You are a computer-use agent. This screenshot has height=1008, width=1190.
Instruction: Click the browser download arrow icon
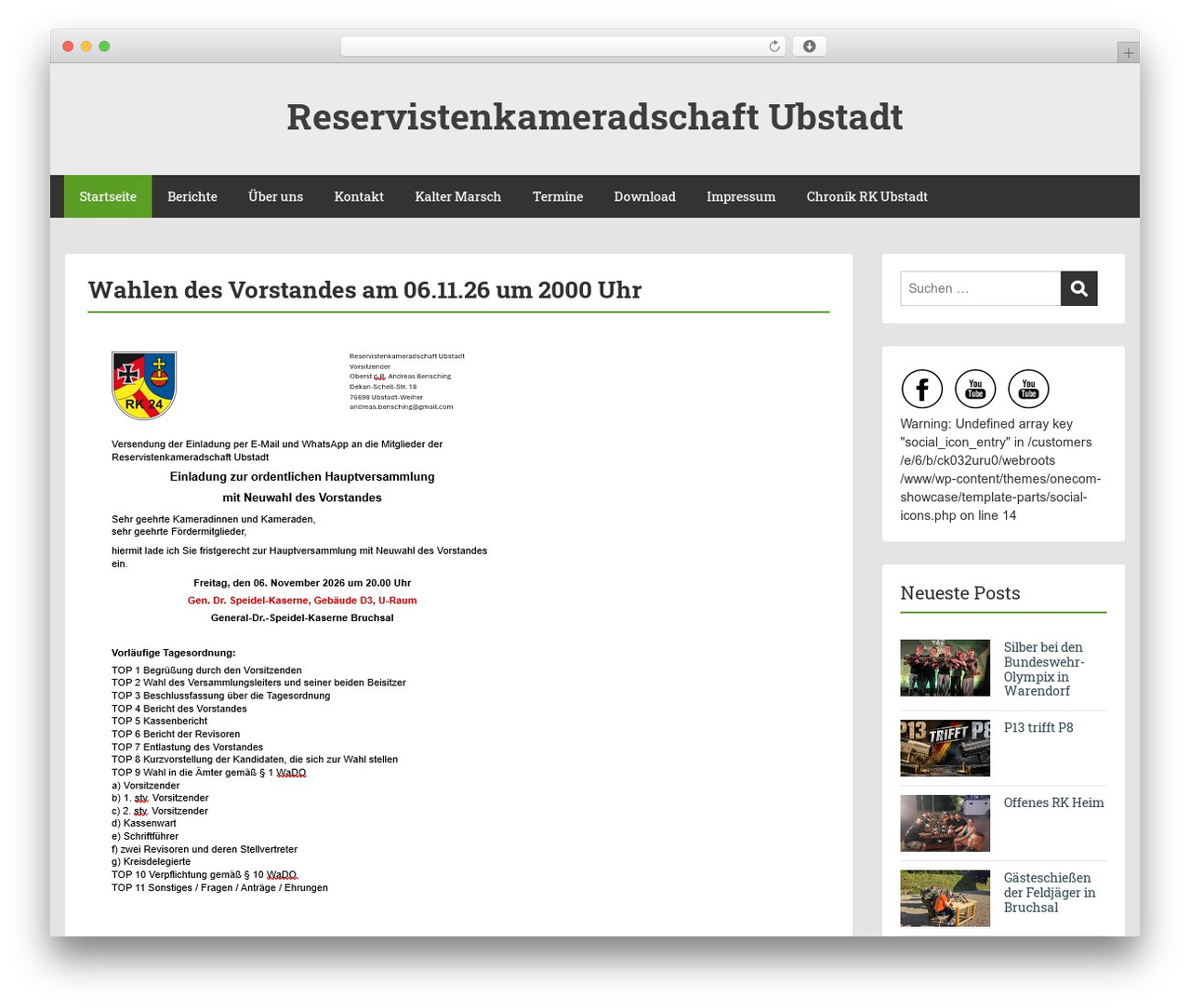coord(810,46)
